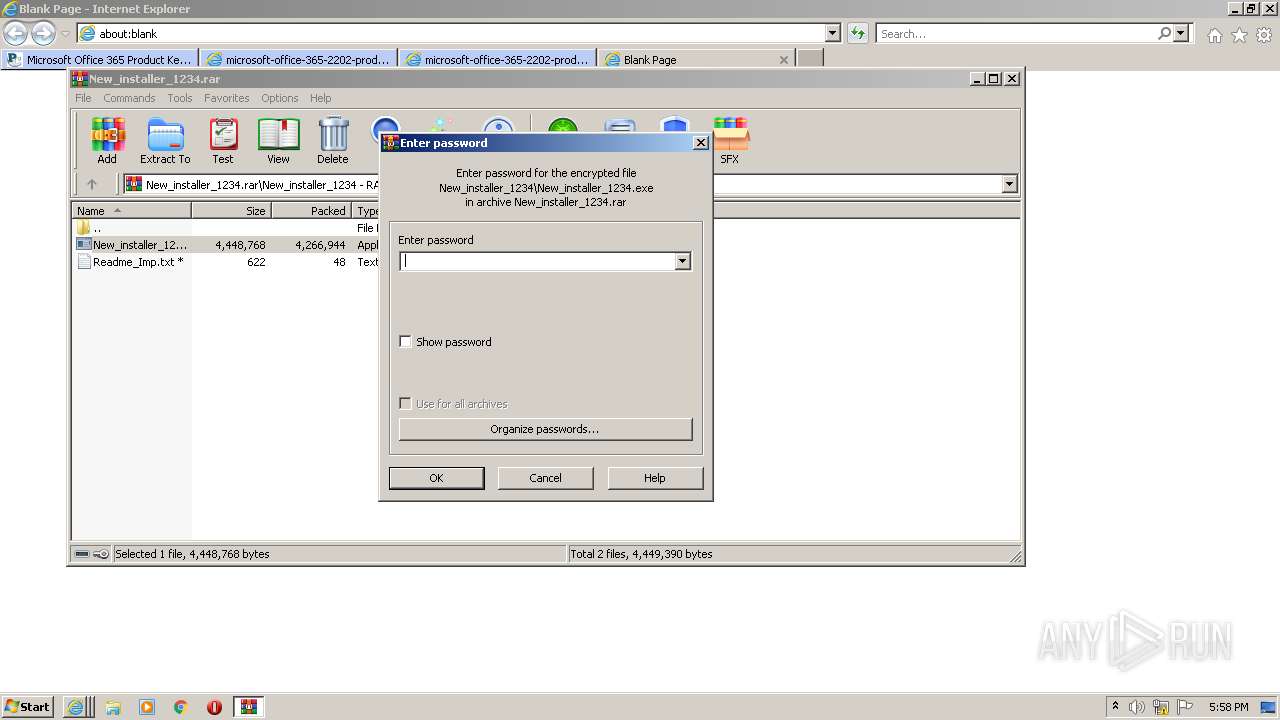Open the Chrome taskbar icon

(181, 707)
